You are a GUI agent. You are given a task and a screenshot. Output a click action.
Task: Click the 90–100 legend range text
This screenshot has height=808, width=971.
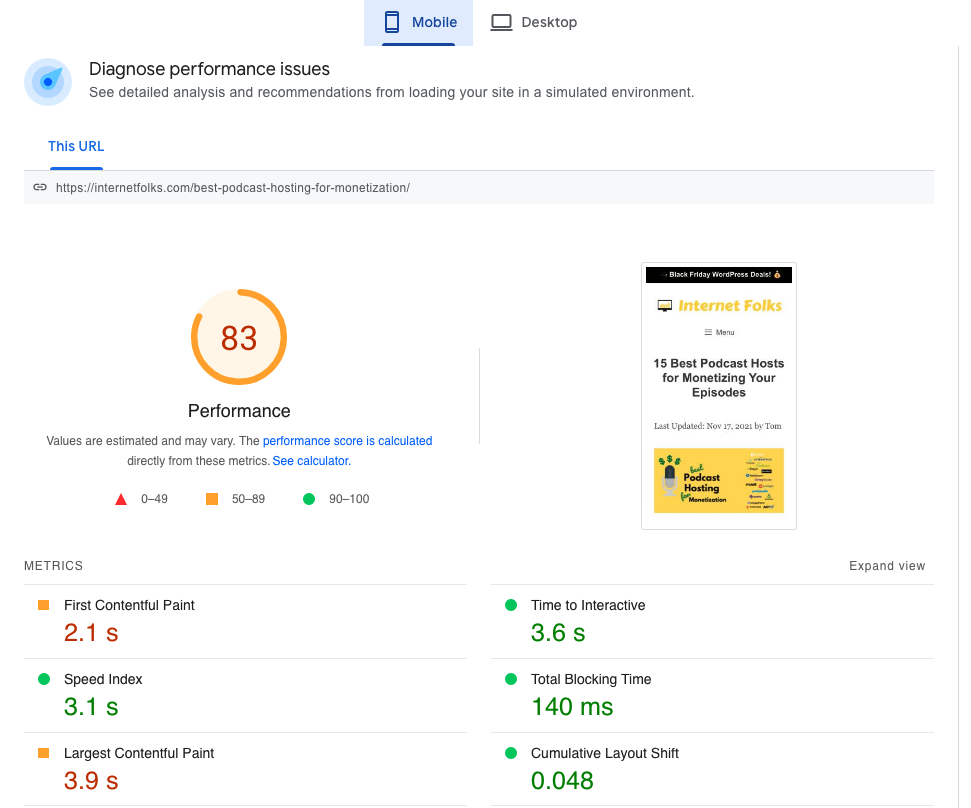pos(349,499)
